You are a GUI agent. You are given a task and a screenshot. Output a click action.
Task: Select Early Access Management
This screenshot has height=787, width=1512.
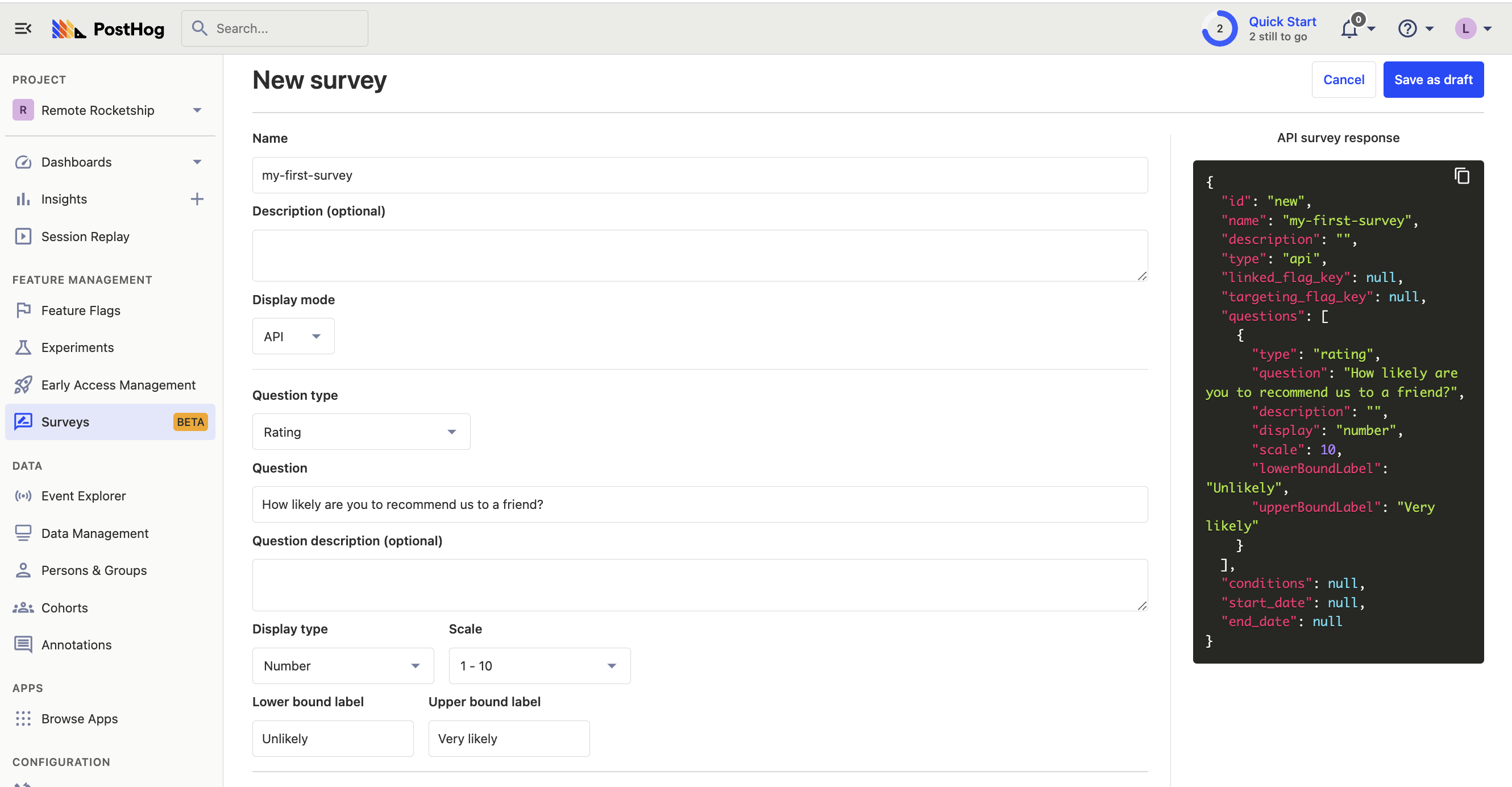coord(118,385)
